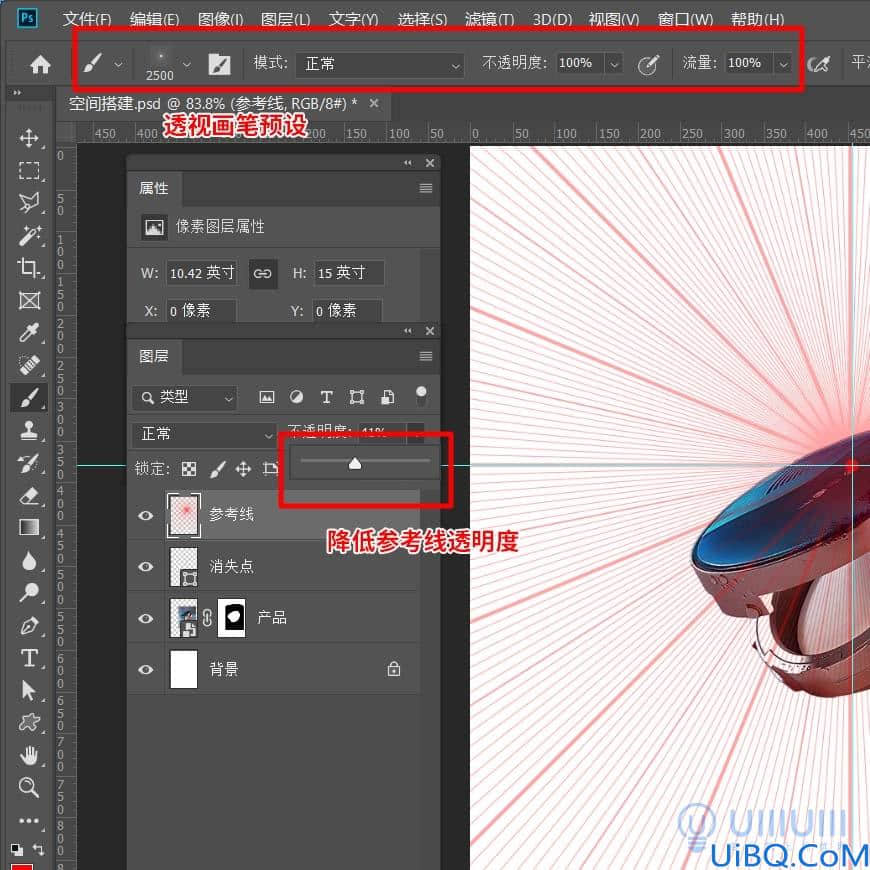The width and height of the screenshot is (870, 870).
Task: Toggle lock transparent pixels
Action: 189,469
